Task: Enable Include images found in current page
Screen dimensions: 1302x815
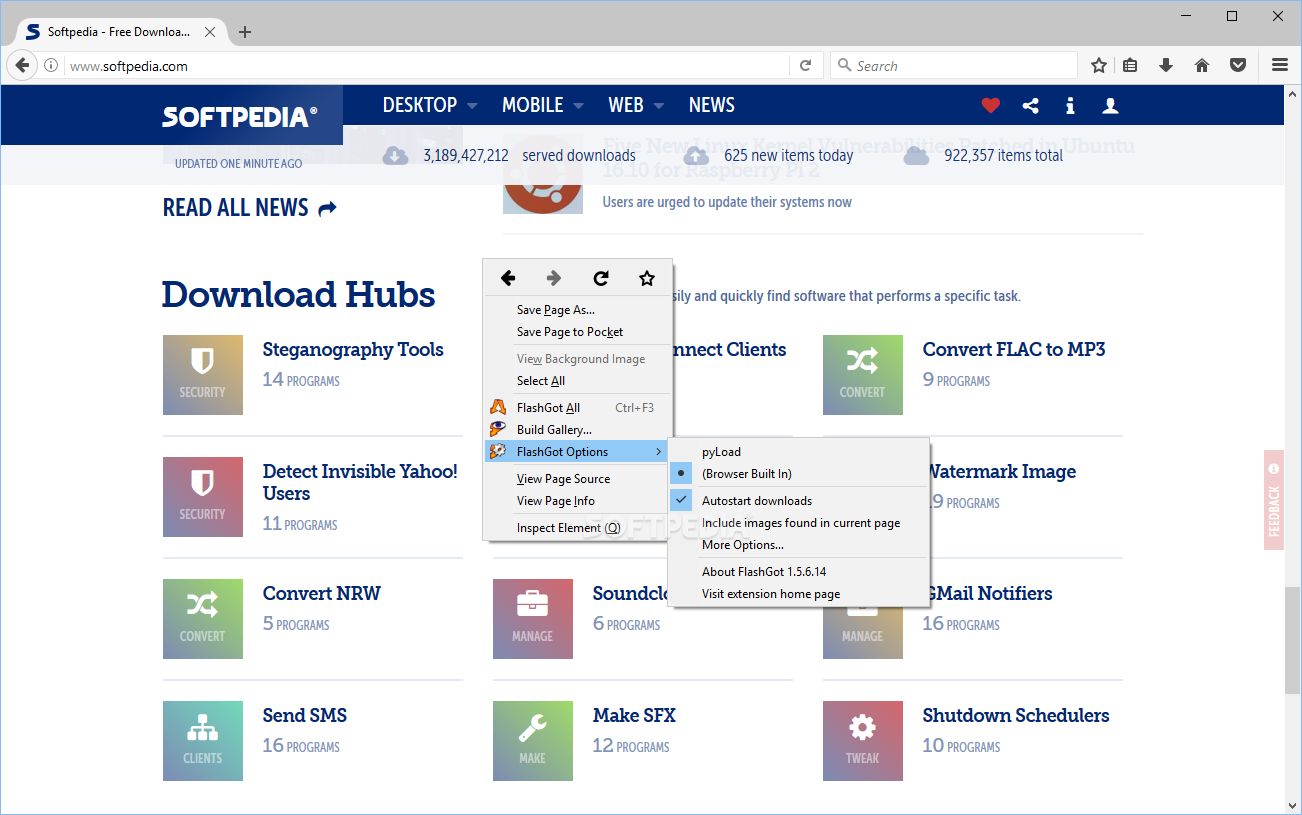Action: click(x=799, y=523)
